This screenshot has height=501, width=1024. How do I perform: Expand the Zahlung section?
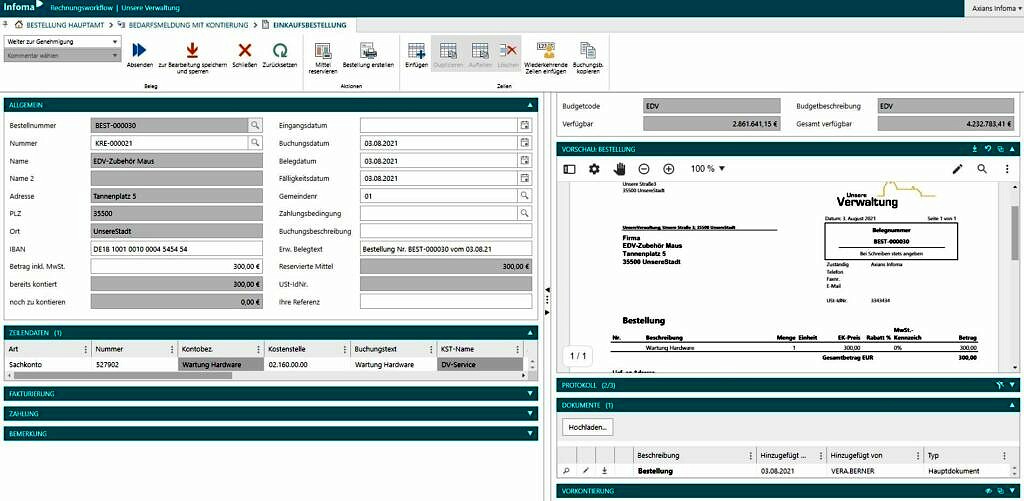tap(530, 413)
